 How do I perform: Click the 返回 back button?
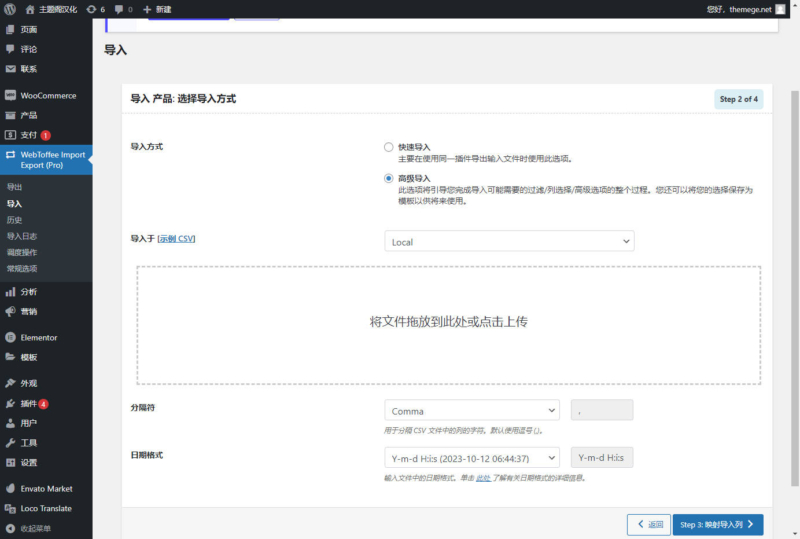point(649,524)
